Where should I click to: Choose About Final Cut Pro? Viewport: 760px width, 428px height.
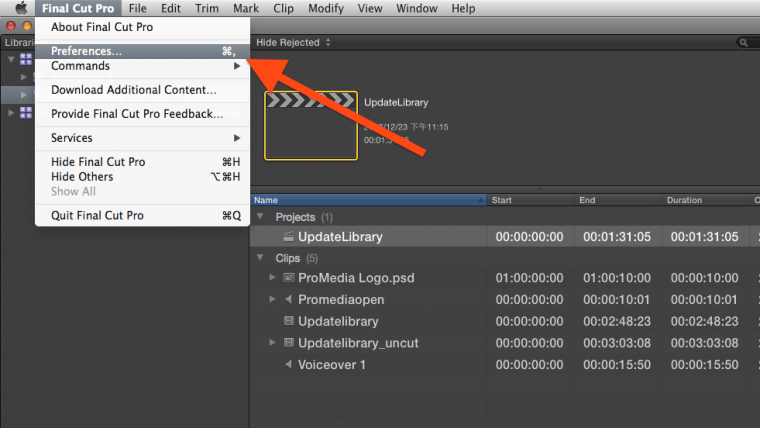tap(142, 27)
